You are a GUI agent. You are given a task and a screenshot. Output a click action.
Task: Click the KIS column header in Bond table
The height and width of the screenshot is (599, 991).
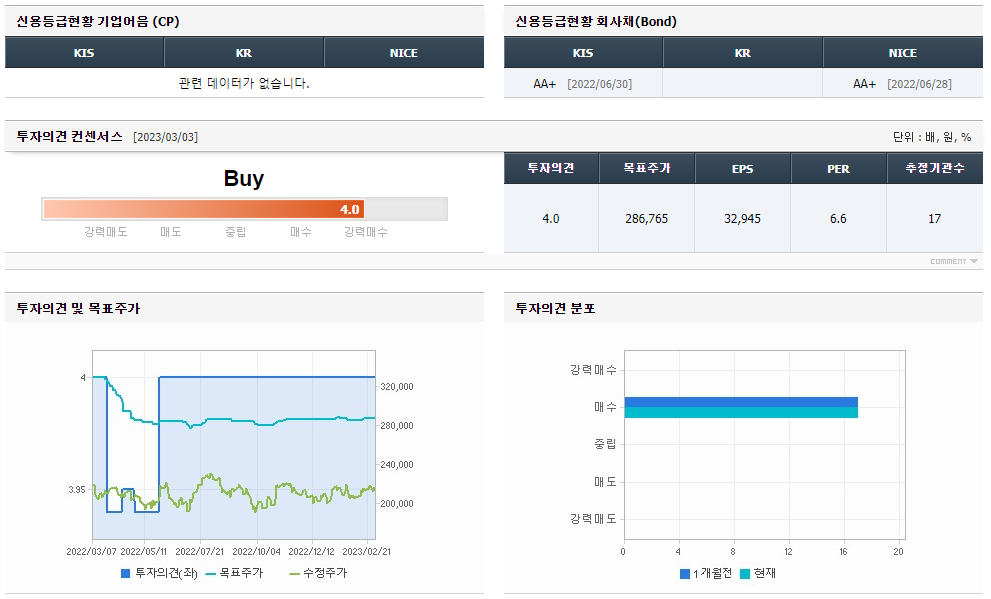tap(583, 52)
